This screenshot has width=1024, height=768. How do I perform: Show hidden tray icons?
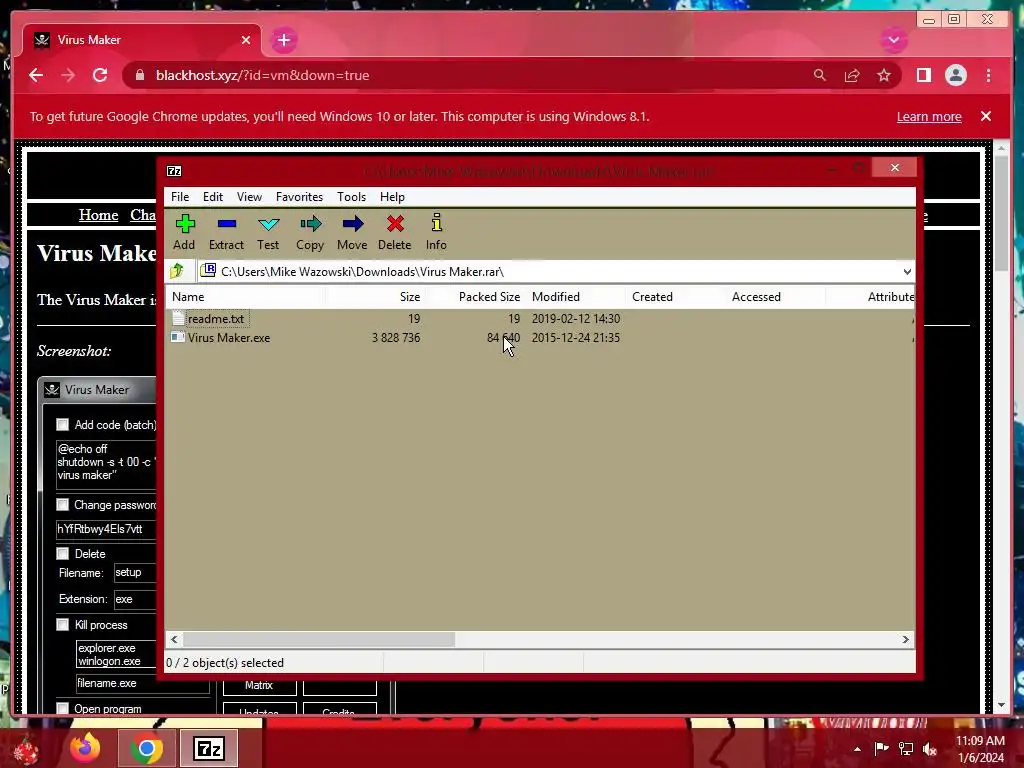857,750
